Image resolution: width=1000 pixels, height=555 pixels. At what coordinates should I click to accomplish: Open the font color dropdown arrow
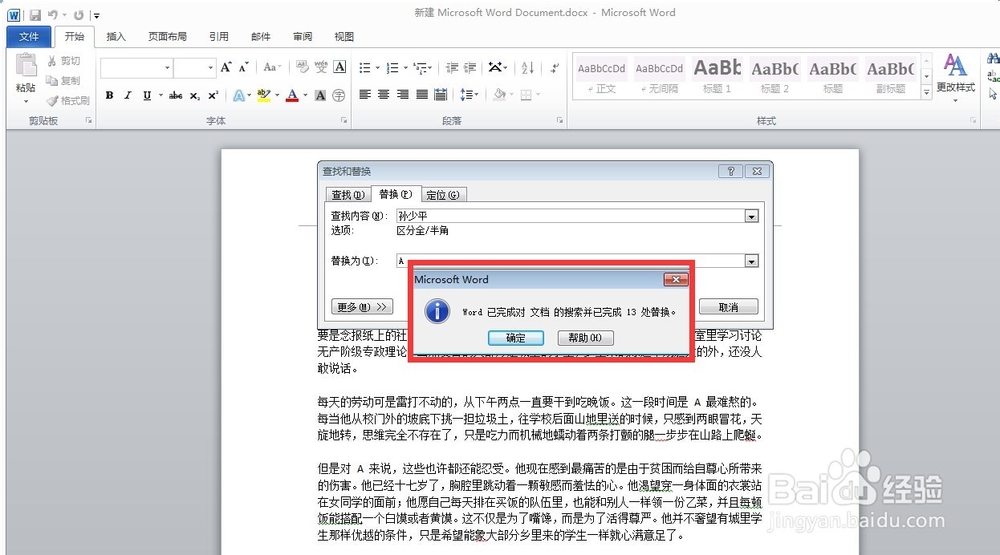click(305, 96)
